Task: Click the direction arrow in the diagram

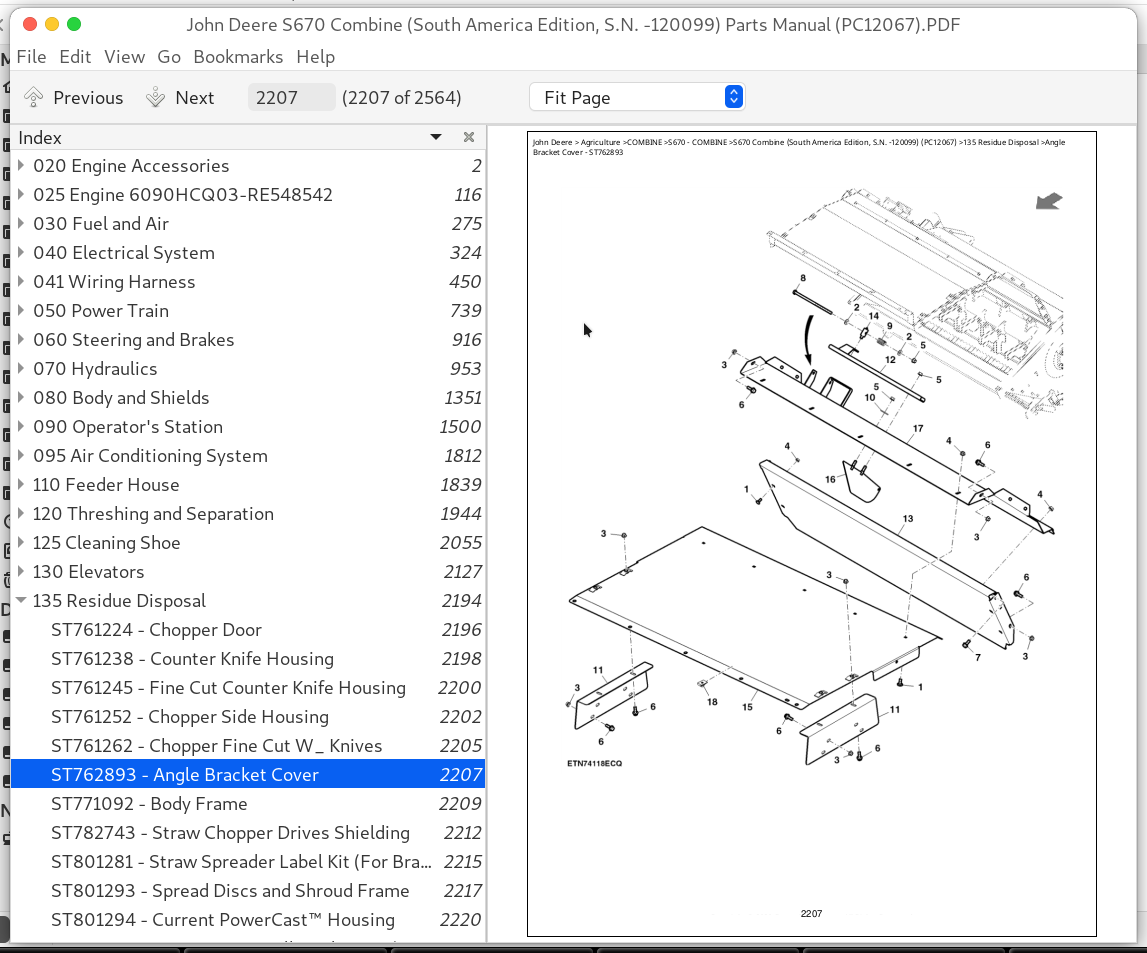Action: (1048, 202)
